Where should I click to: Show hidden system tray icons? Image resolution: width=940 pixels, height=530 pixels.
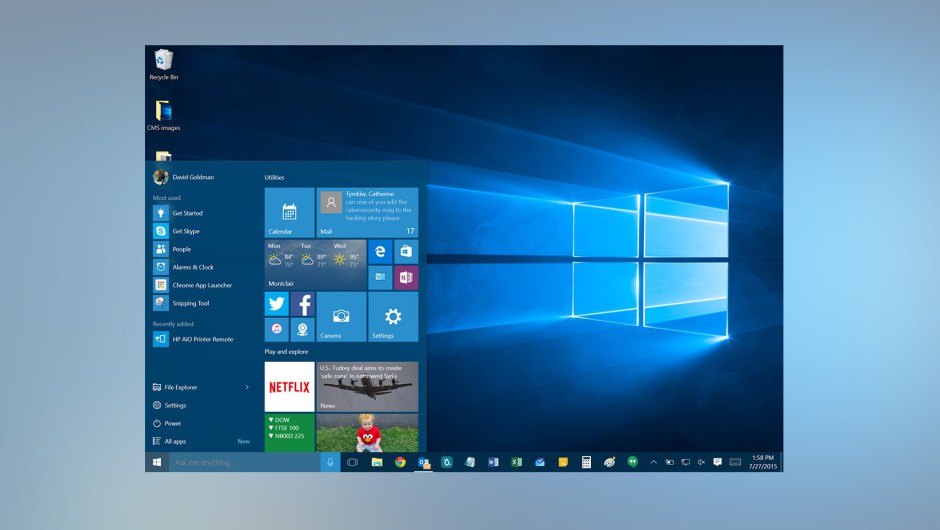click(x=653, y=462)
